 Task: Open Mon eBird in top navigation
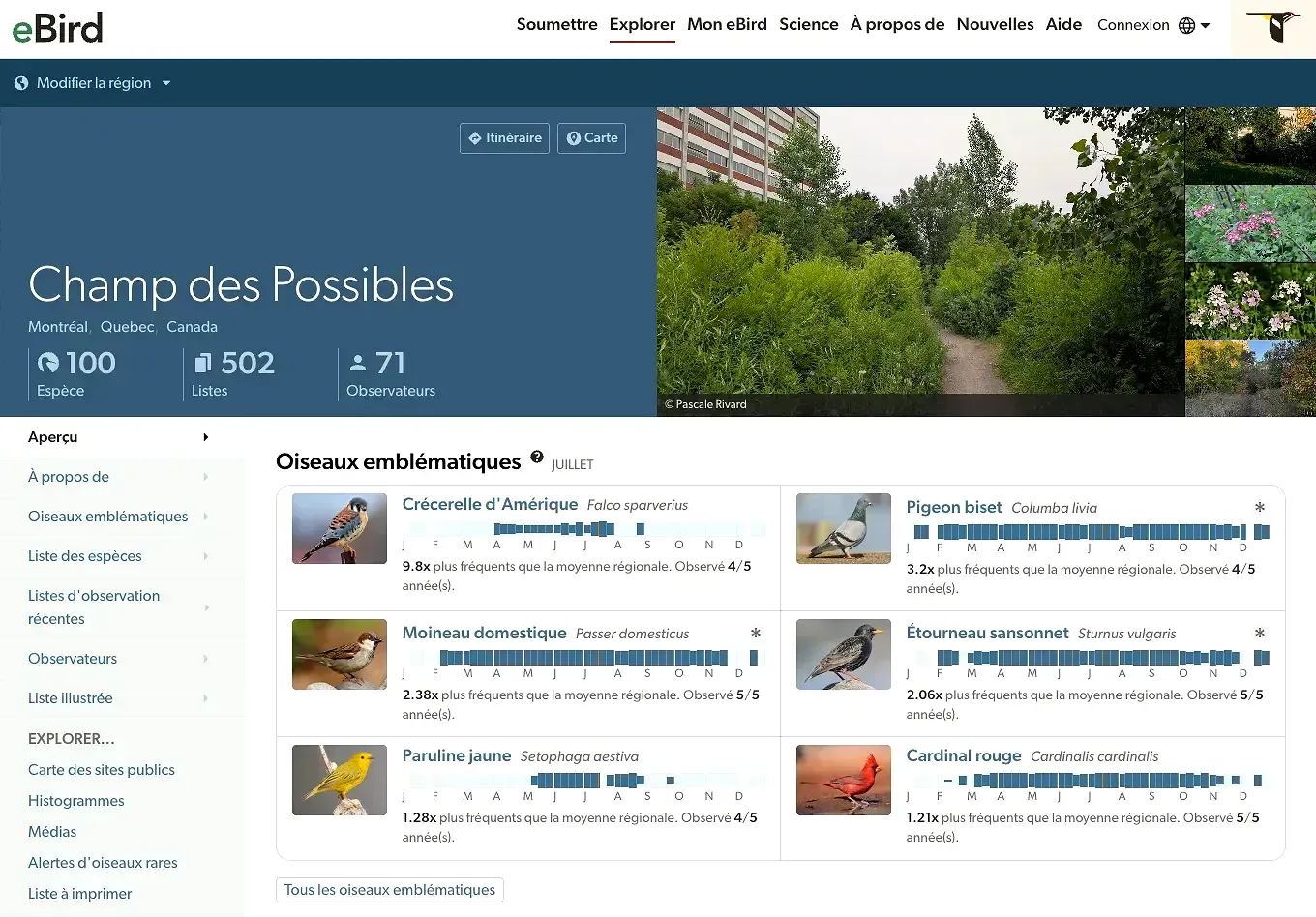click(727, 25)
